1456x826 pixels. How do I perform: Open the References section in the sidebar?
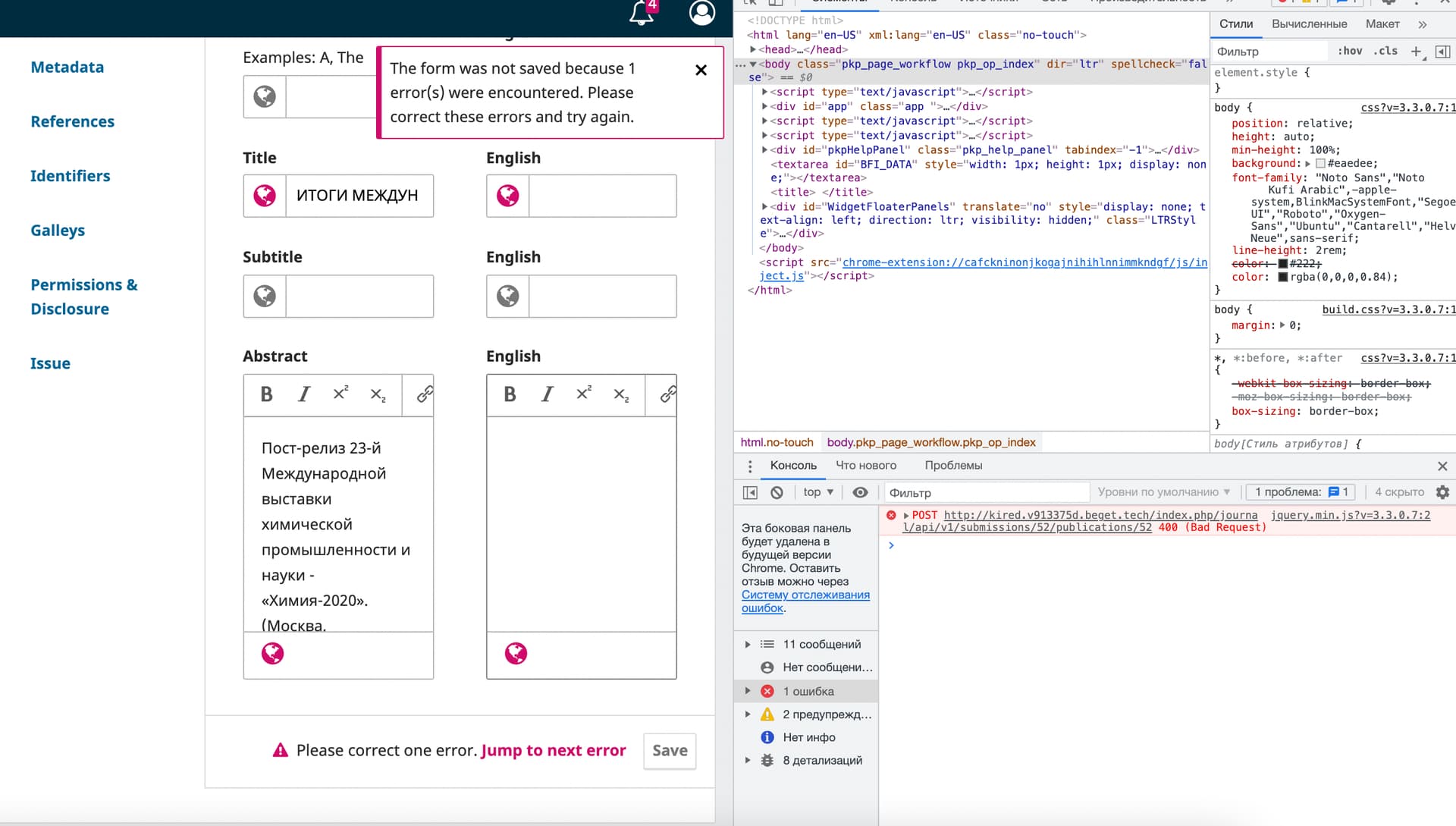click(72, 121)
